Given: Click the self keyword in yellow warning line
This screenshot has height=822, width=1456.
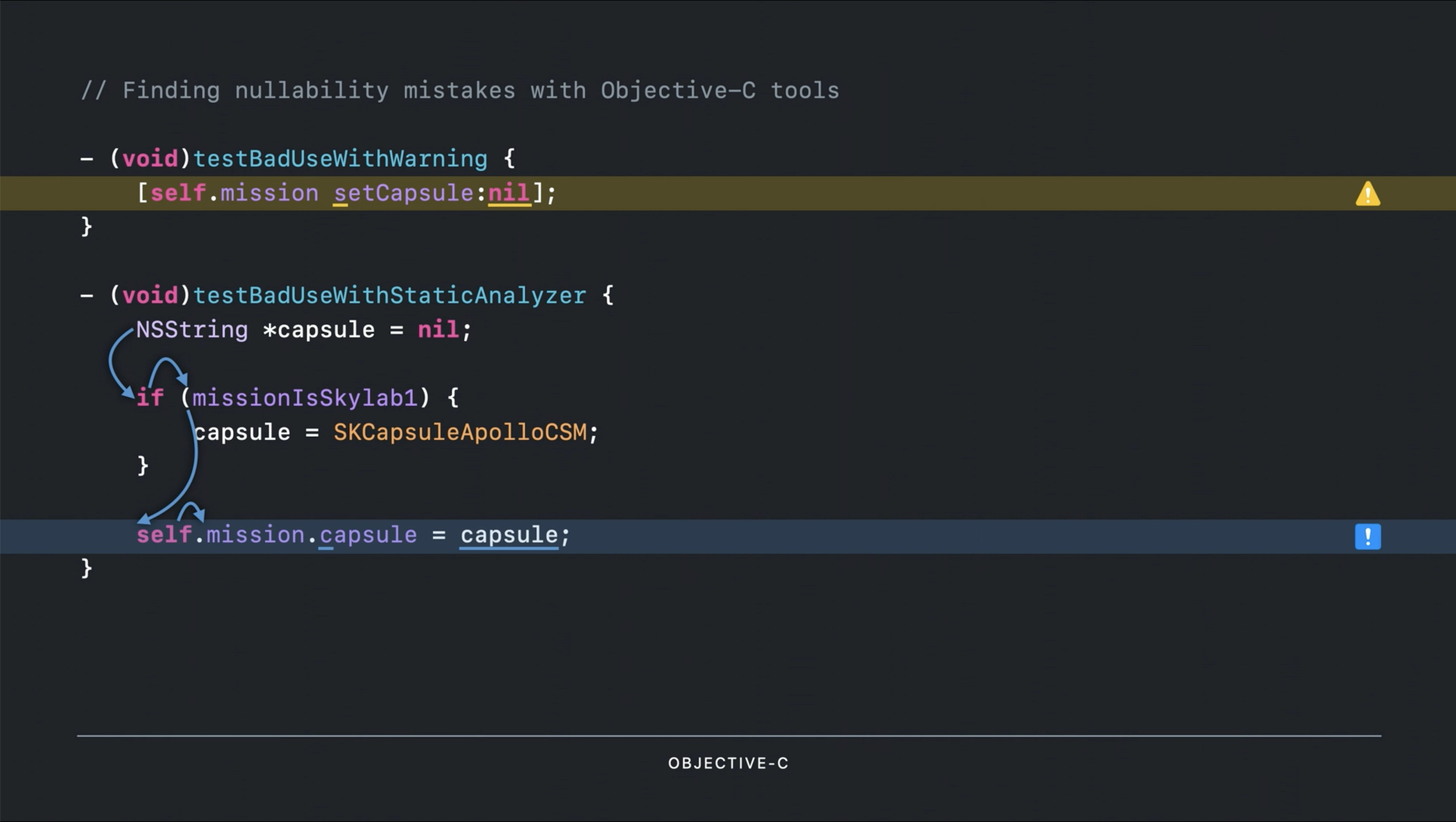Looking at the screenshot, I should tap(178, 193).
